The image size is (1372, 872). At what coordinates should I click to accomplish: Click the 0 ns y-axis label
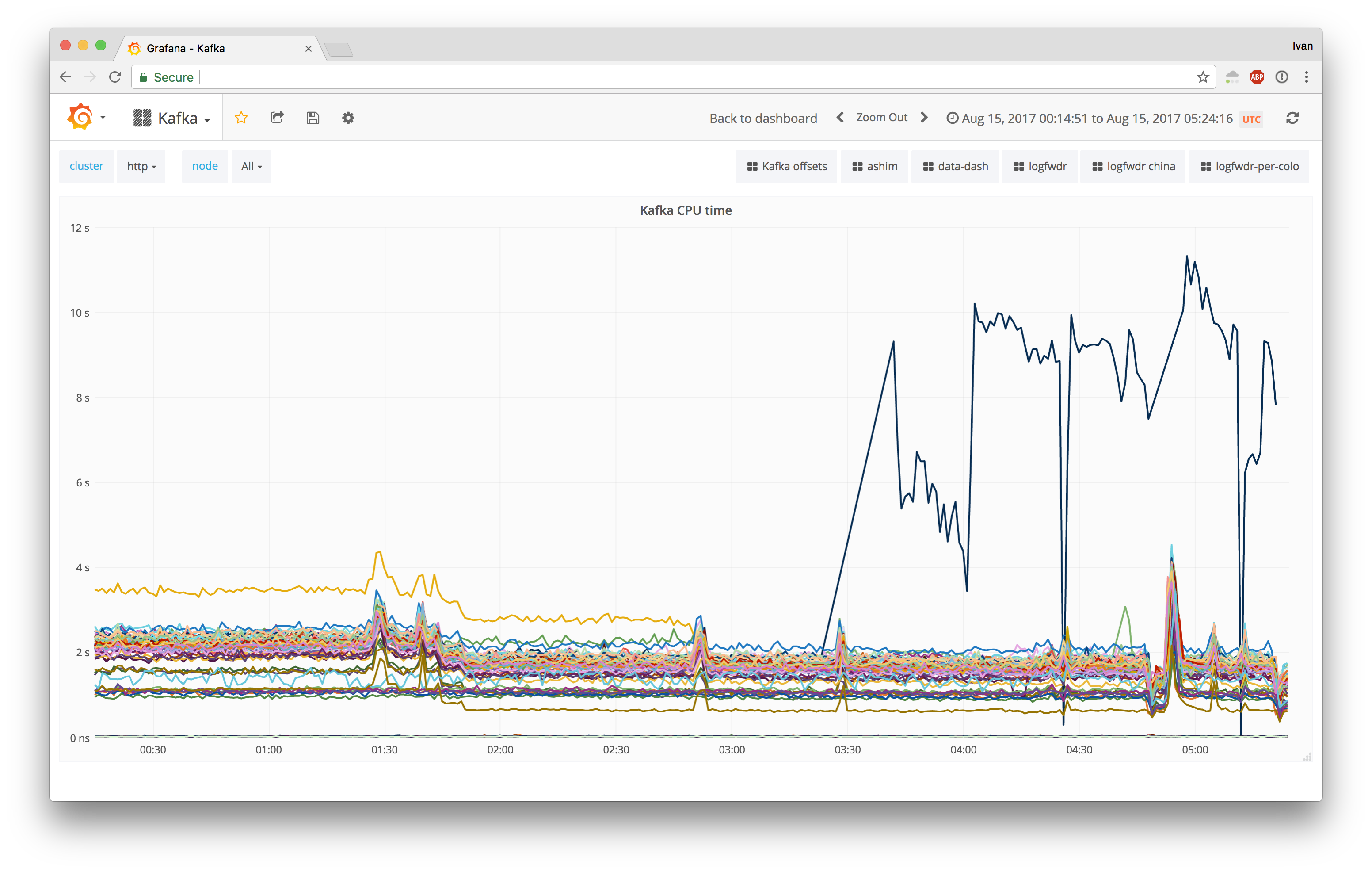coord(79,738)
